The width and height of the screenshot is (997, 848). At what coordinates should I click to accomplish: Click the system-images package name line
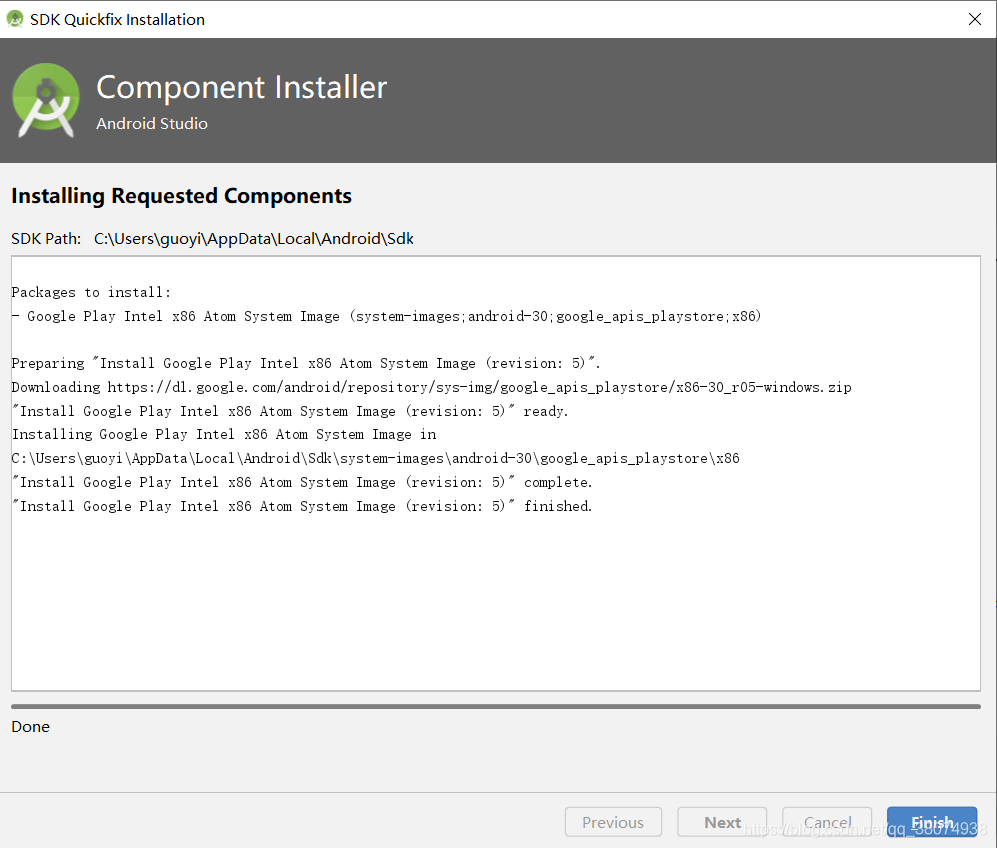click(387, 316)
